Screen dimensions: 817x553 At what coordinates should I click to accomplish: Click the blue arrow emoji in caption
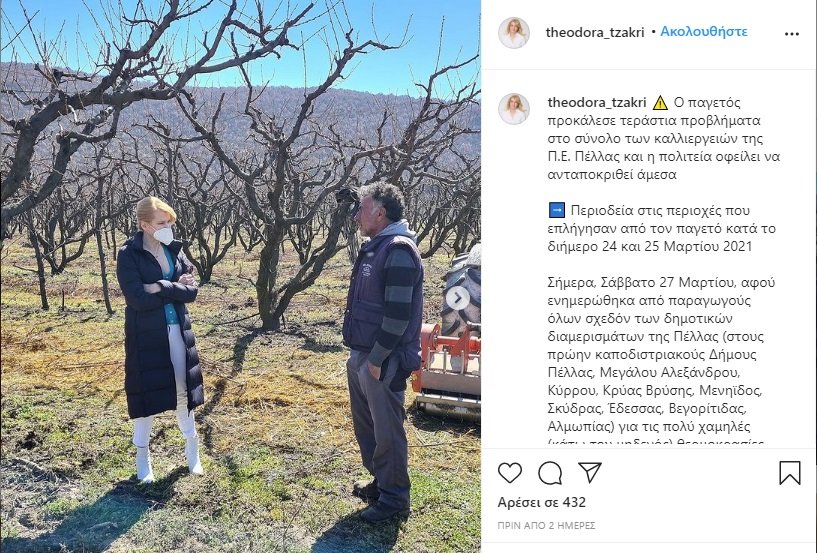pos(557,211)
